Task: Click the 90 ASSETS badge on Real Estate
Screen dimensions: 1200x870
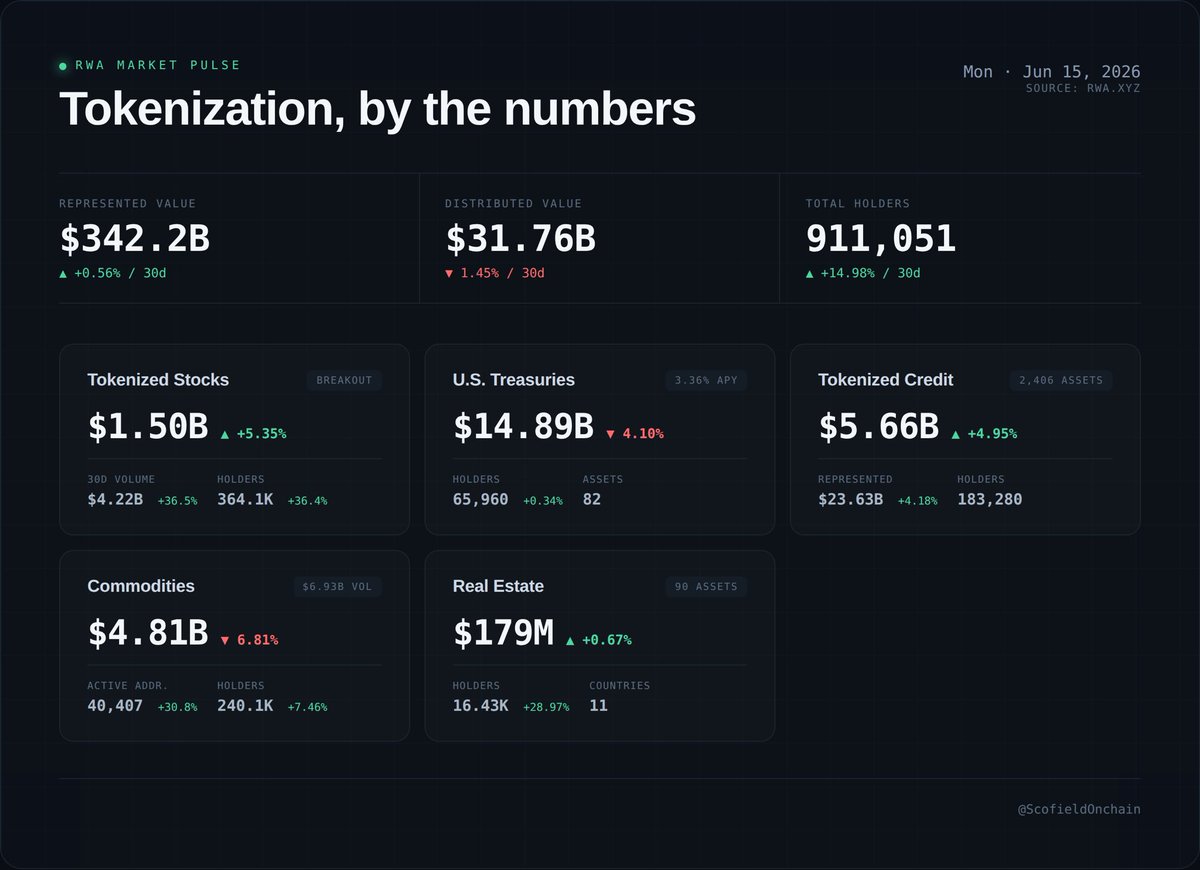Action: point(706,587)
